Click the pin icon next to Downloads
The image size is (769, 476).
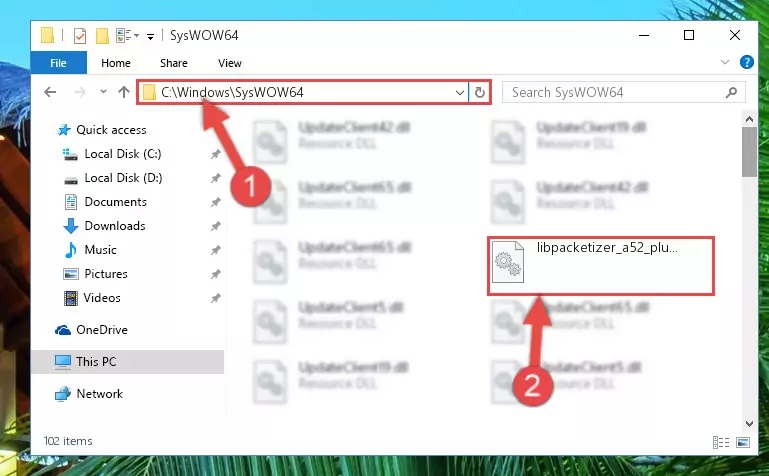[x=215, y=226]
